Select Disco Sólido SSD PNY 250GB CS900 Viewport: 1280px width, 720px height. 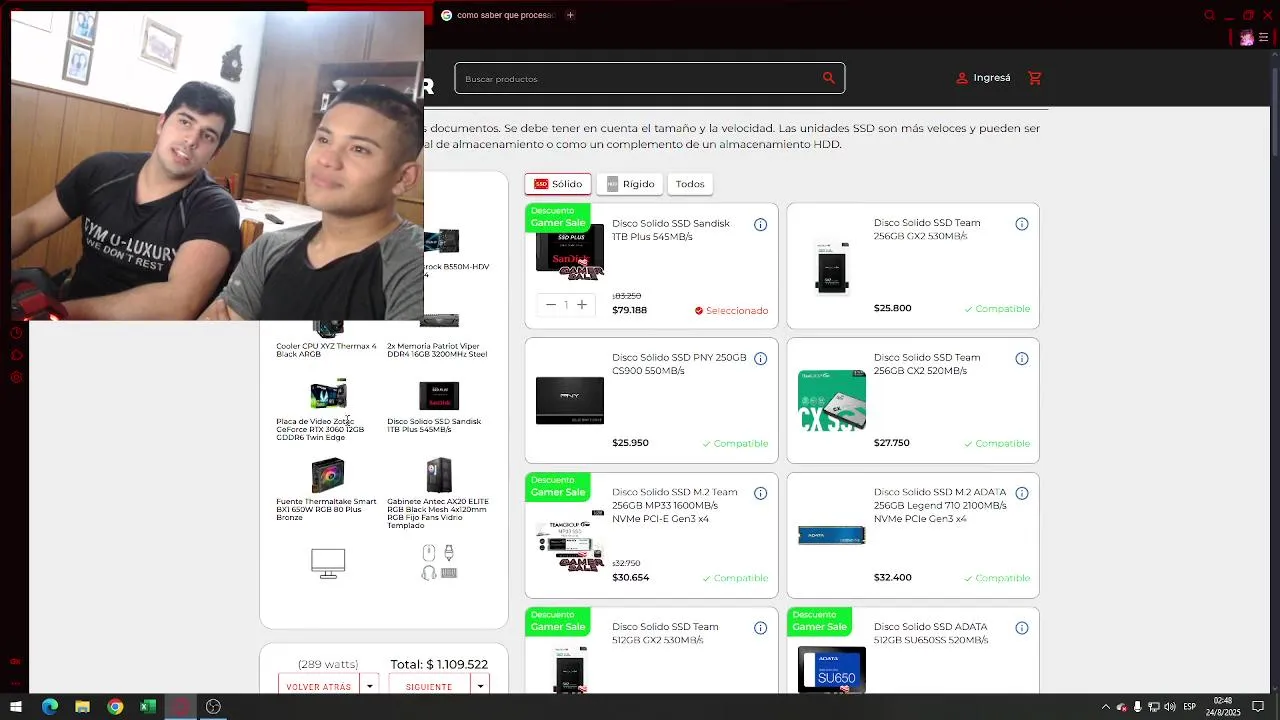point(651,400)
